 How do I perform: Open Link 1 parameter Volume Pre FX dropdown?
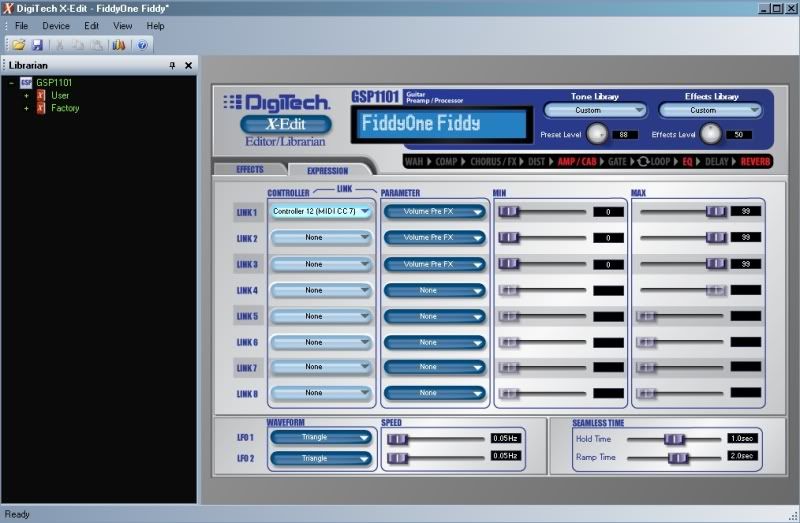[434, 211]
